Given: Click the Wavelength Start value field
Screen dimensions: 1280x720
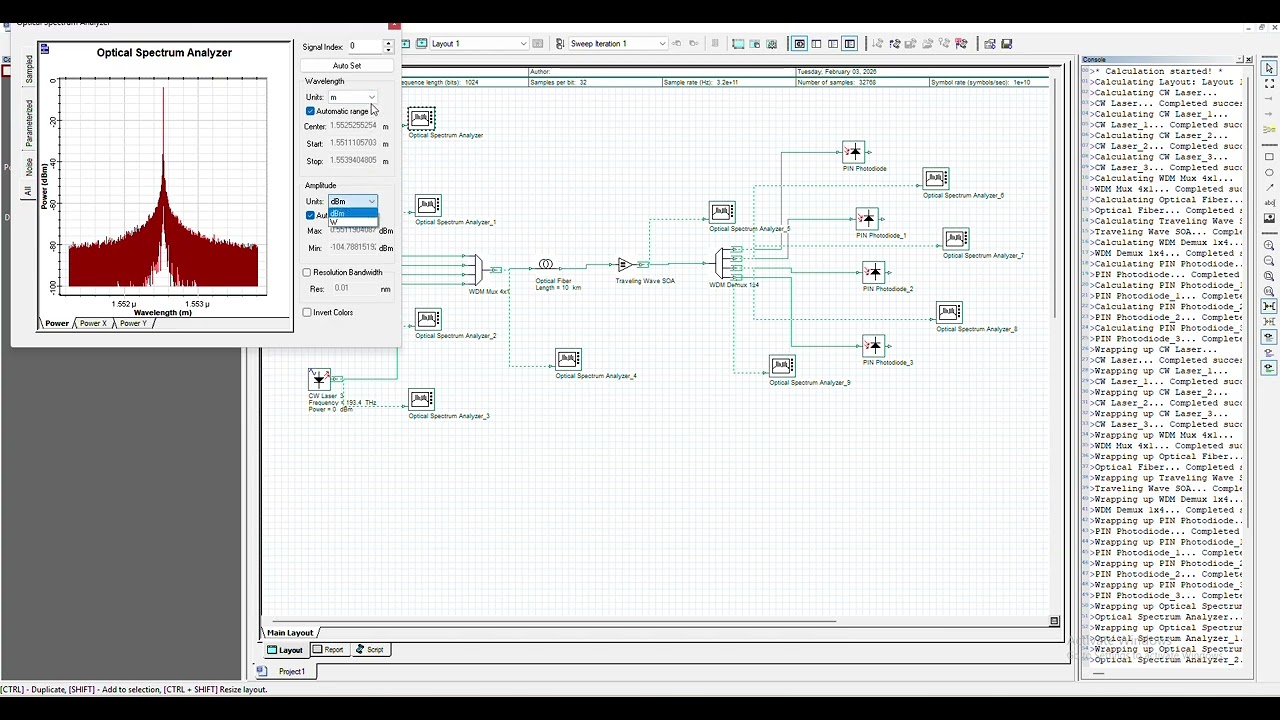Looking at the screenshot, I should [354, 143].
